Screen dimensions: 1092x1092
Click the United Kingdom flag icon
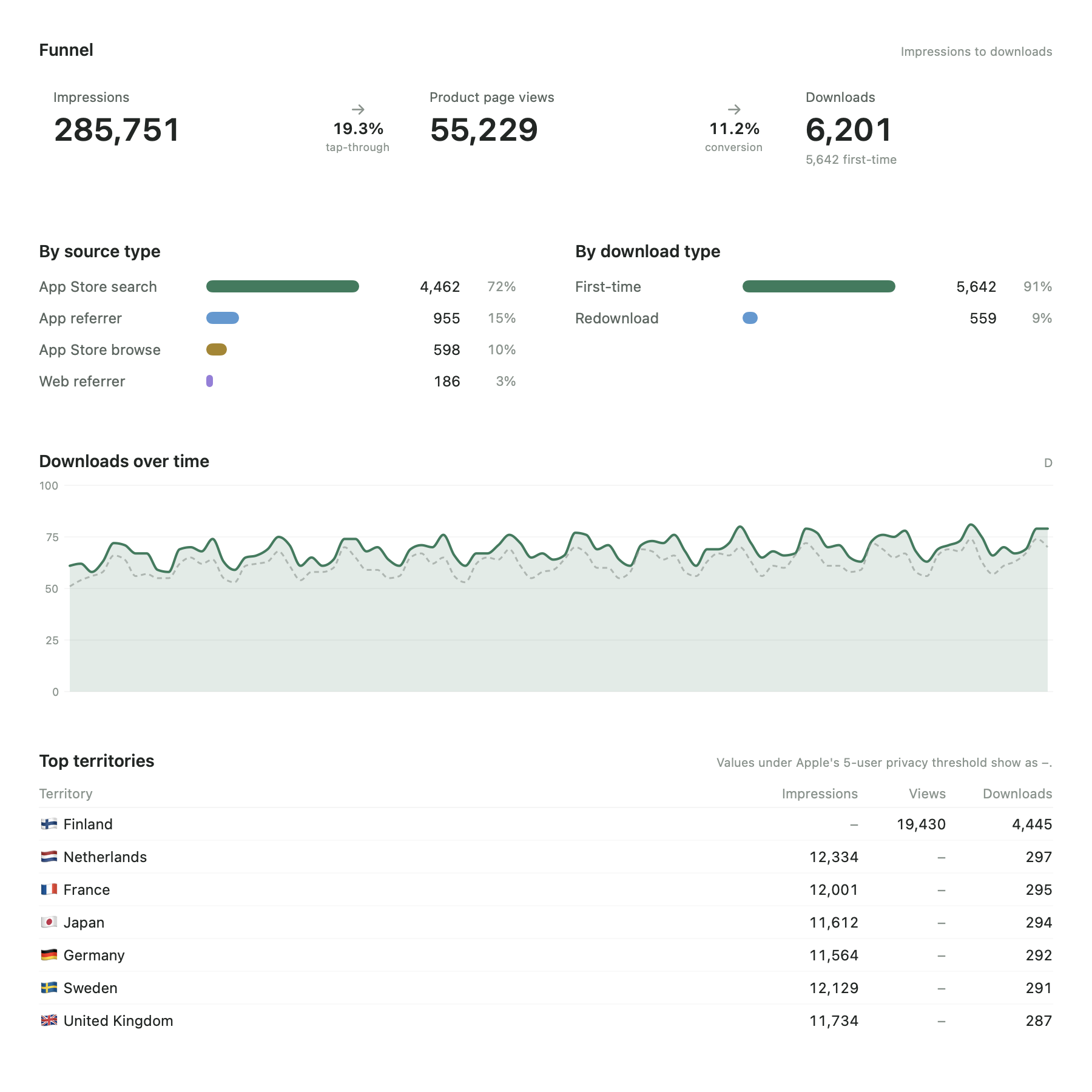49,1020
